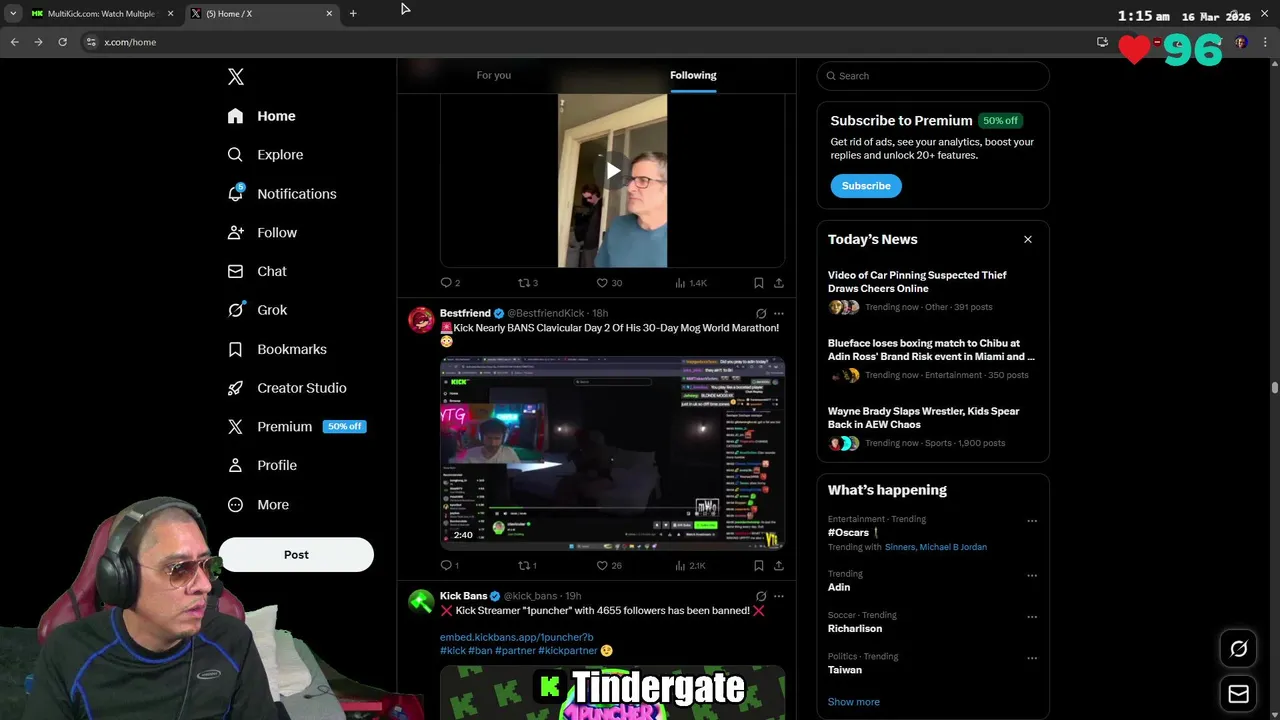Open the embed.kickbans.app/1puncher link
Image resolution: width=1280 pixels, height=720 pixels.
tap(517, 637)
